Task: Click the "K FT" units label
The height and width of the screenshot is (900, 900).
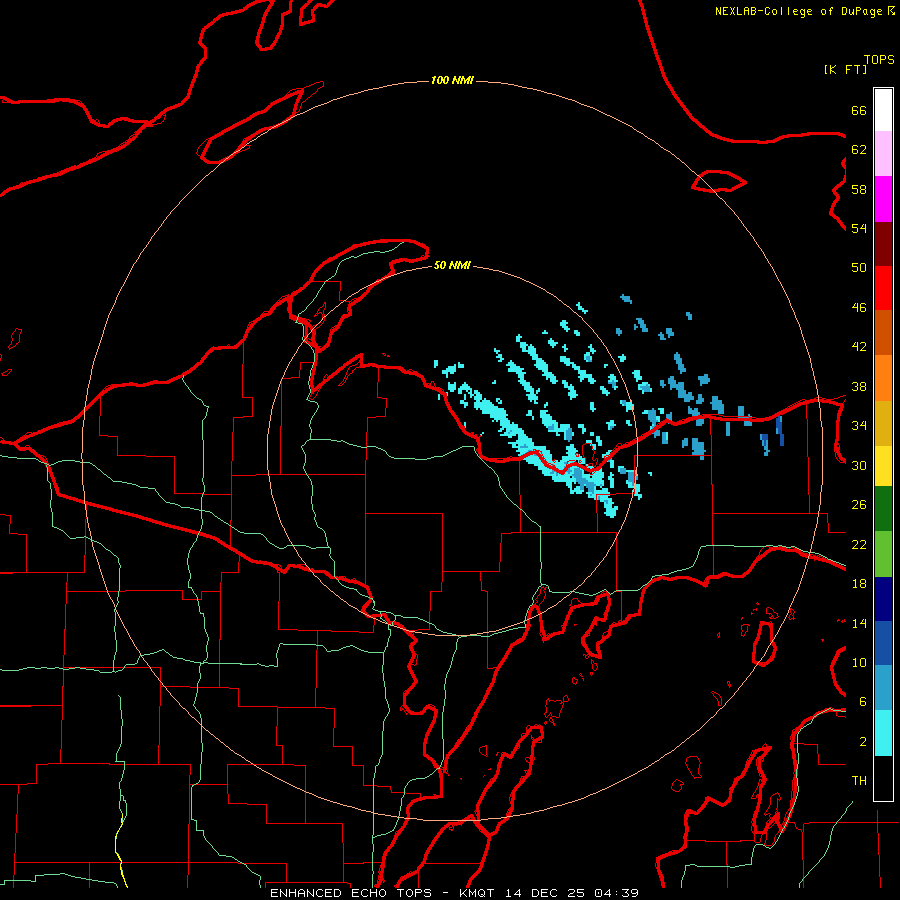Action: click(x=845, y=69)
